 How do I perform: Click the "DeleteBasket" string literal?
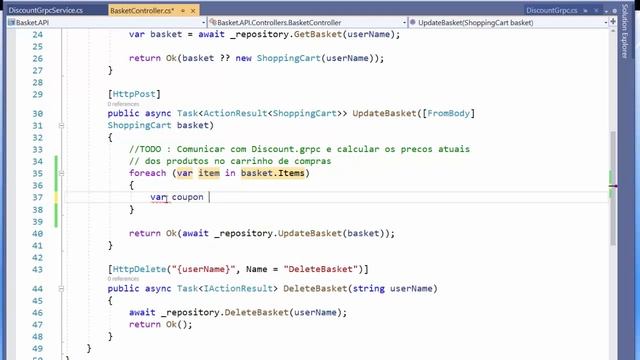click(x=320, y=269)
